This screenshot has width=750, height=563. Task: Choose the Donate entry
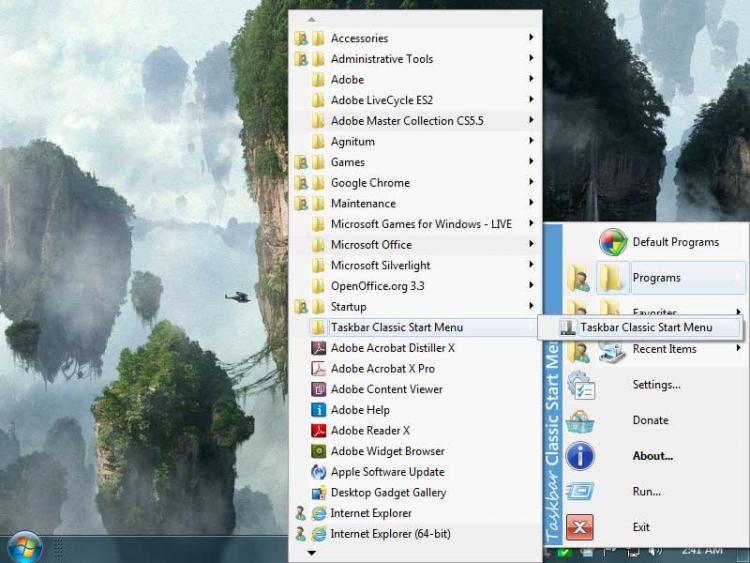click(651, 420)
